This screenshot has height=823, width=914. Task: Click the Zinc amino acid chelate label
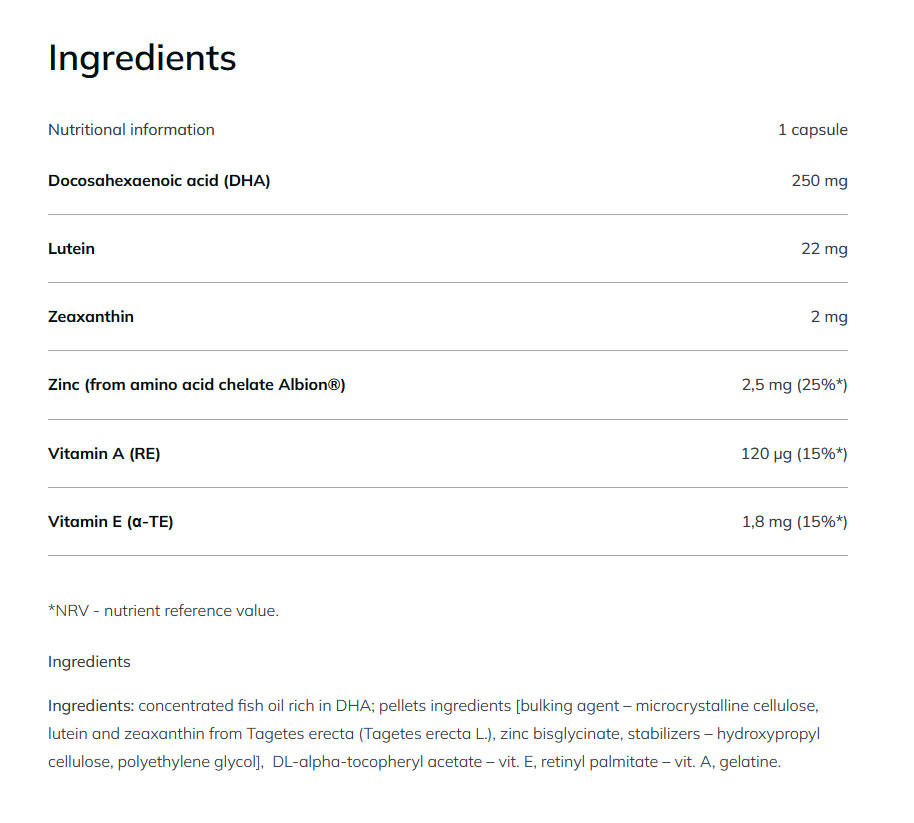click(x=197, y=385)
